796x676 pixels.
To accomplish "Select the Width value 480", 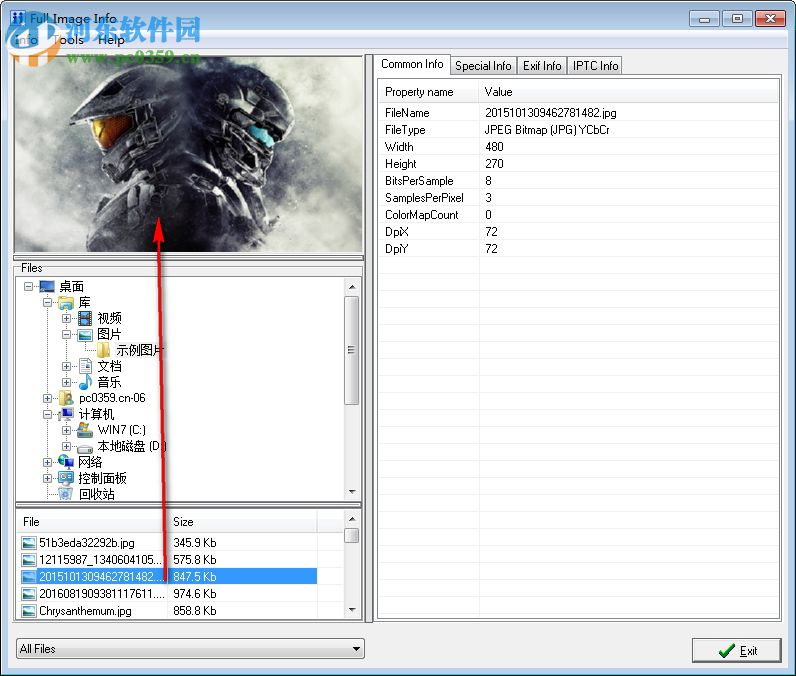I will pos(494,147).
